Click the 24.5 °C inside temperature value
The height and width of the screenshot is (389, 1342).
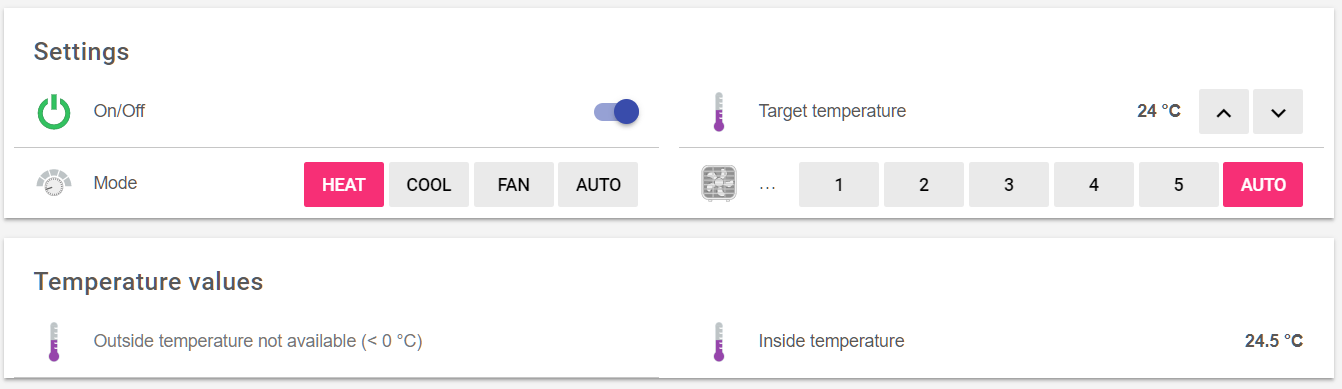click(x=1274, y=341)
